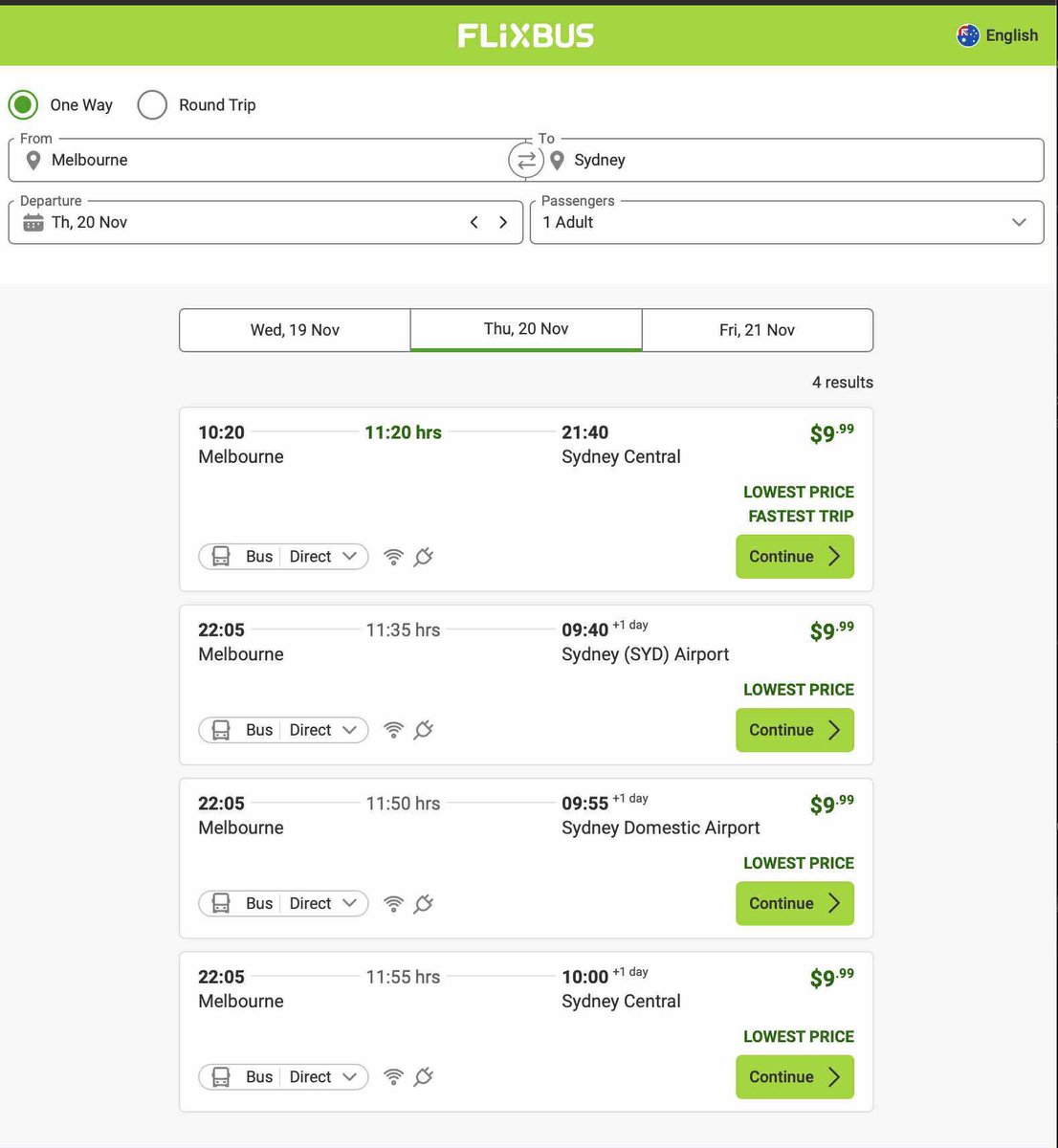Click the power outlet icon on the 11:55 hrs trip
Screen dimensions: 1058x1148
point(424,1076)
